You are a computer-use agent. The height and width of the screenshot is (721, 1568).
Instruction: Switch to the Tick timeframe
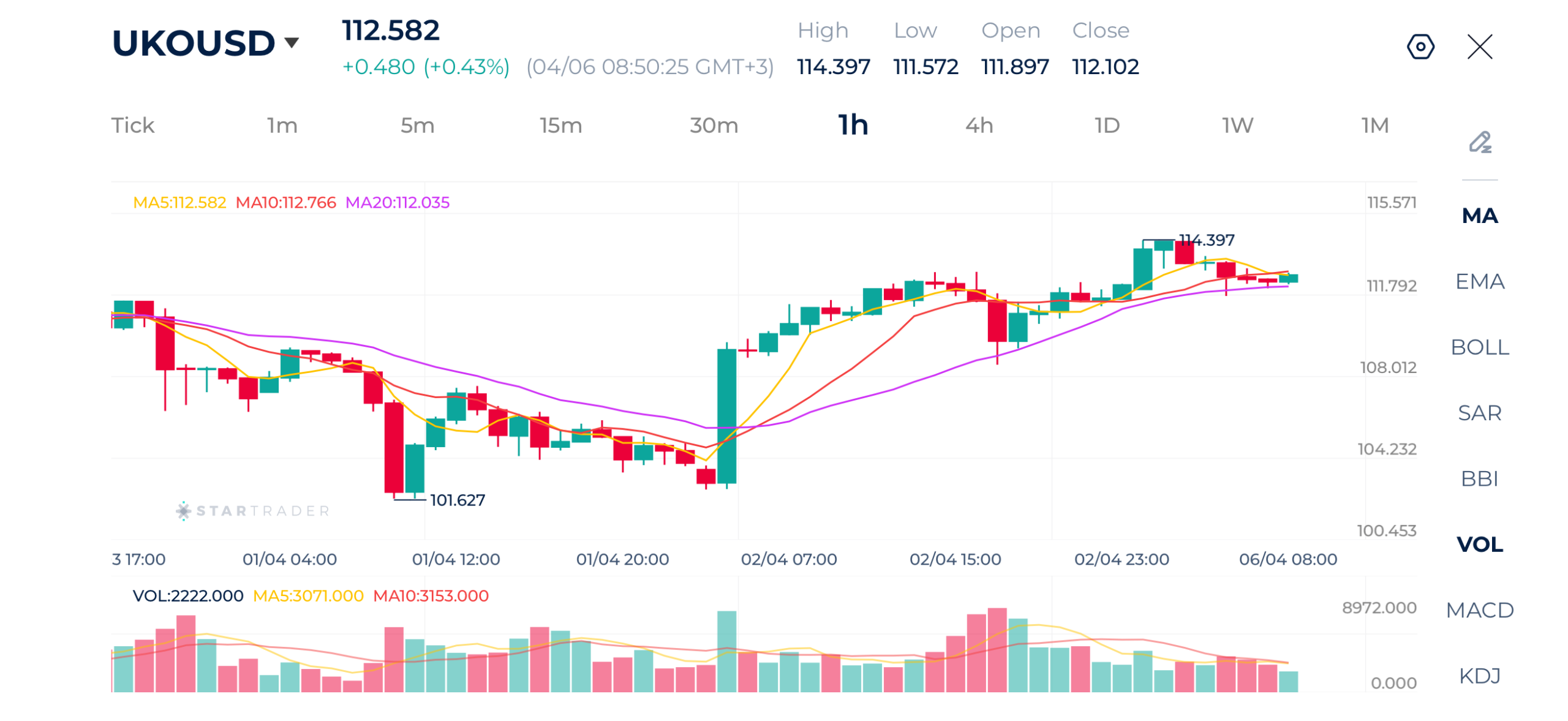click(132, 126)
